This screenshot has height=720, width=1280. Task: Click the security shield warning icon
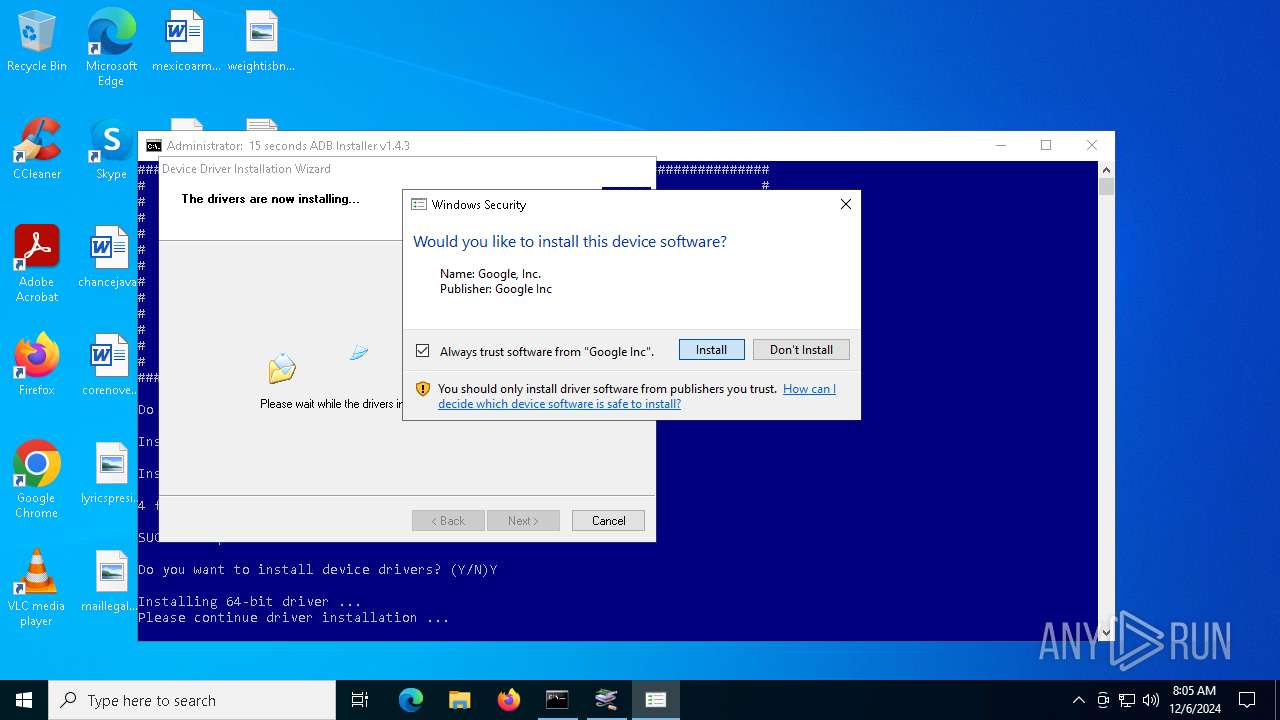tap(423, 389)
